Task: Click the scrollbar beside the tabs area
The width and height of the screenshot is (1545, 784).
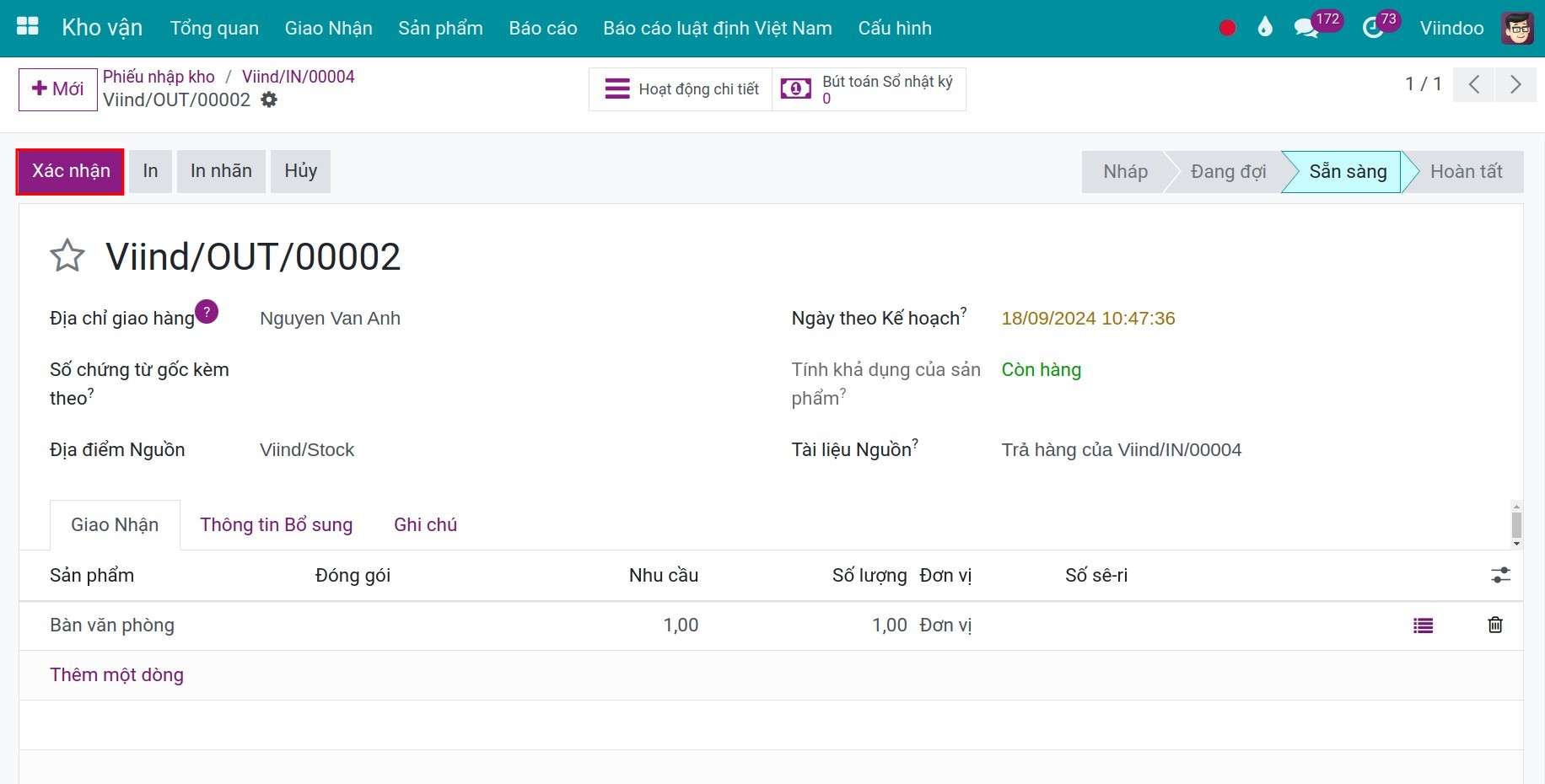Action: tap(1516, 524)
